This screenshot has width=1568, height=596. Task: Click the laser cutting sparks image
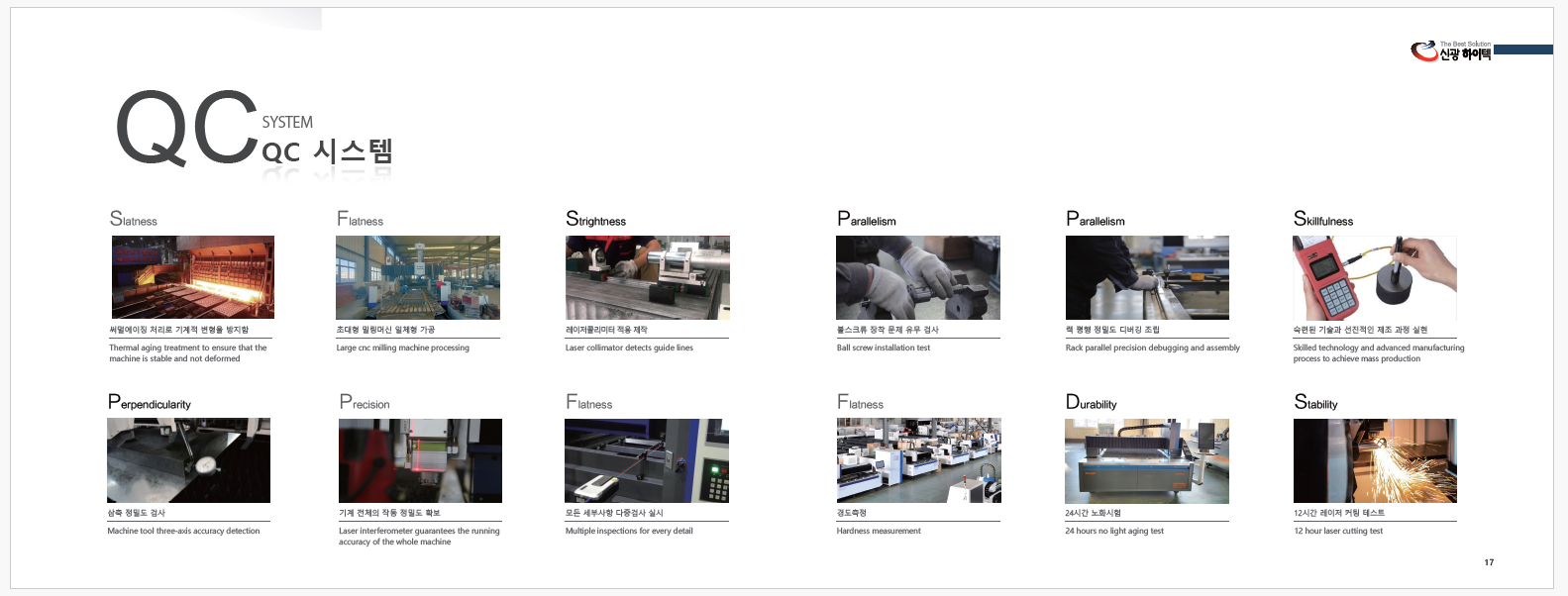click(1374, 460)
